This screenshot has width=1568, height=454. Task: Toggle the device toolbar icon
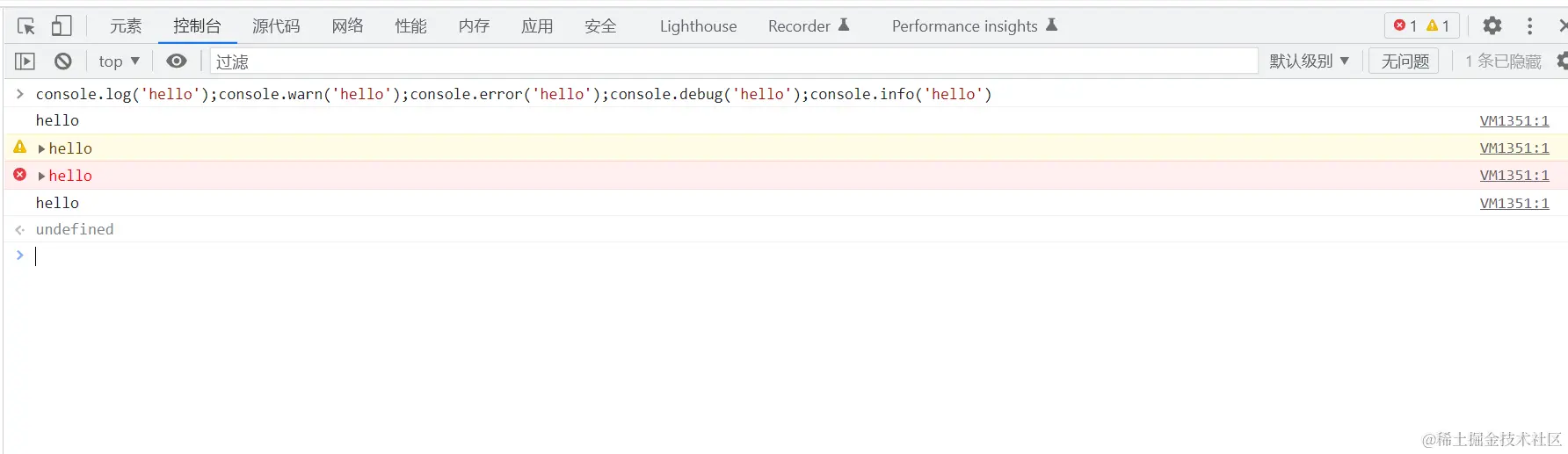61,26
